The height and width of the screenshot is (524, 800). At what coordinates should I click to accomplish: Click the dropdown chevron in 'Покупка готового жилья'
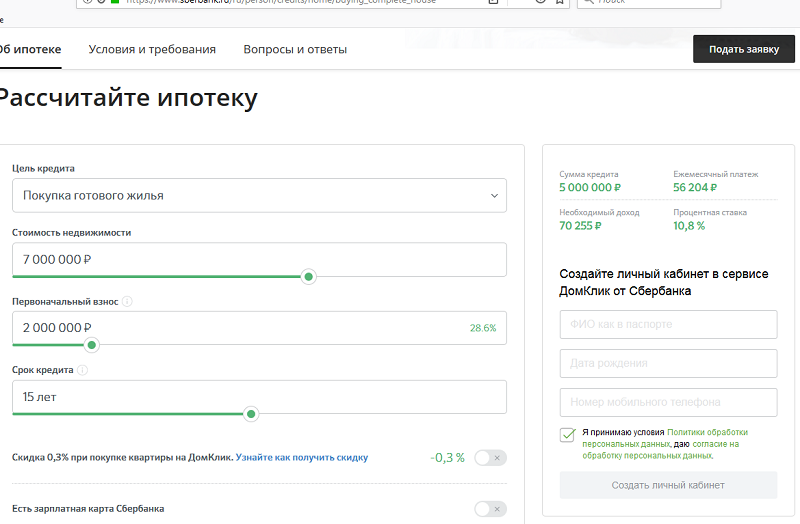coord(494,196)
